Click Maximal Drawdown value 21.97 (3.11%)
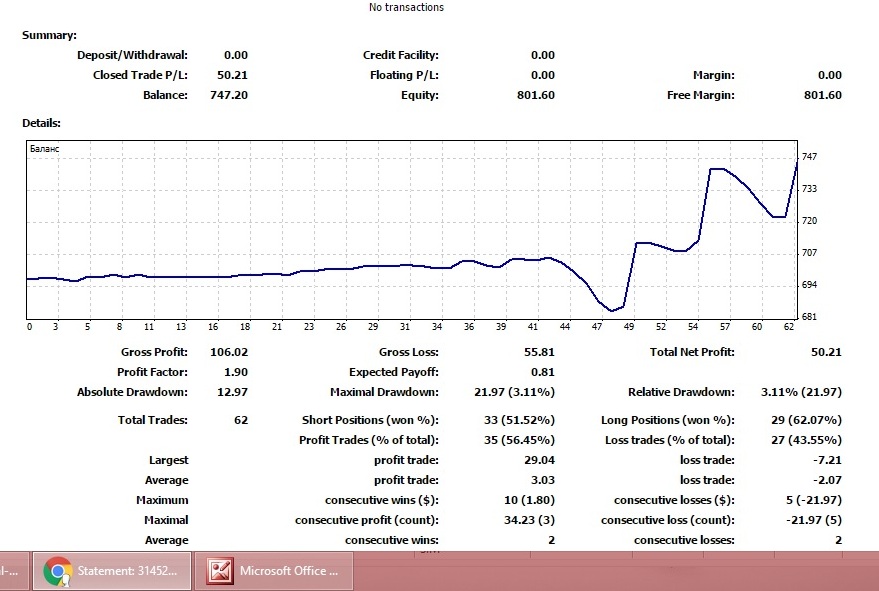 [x=514, y=393]
